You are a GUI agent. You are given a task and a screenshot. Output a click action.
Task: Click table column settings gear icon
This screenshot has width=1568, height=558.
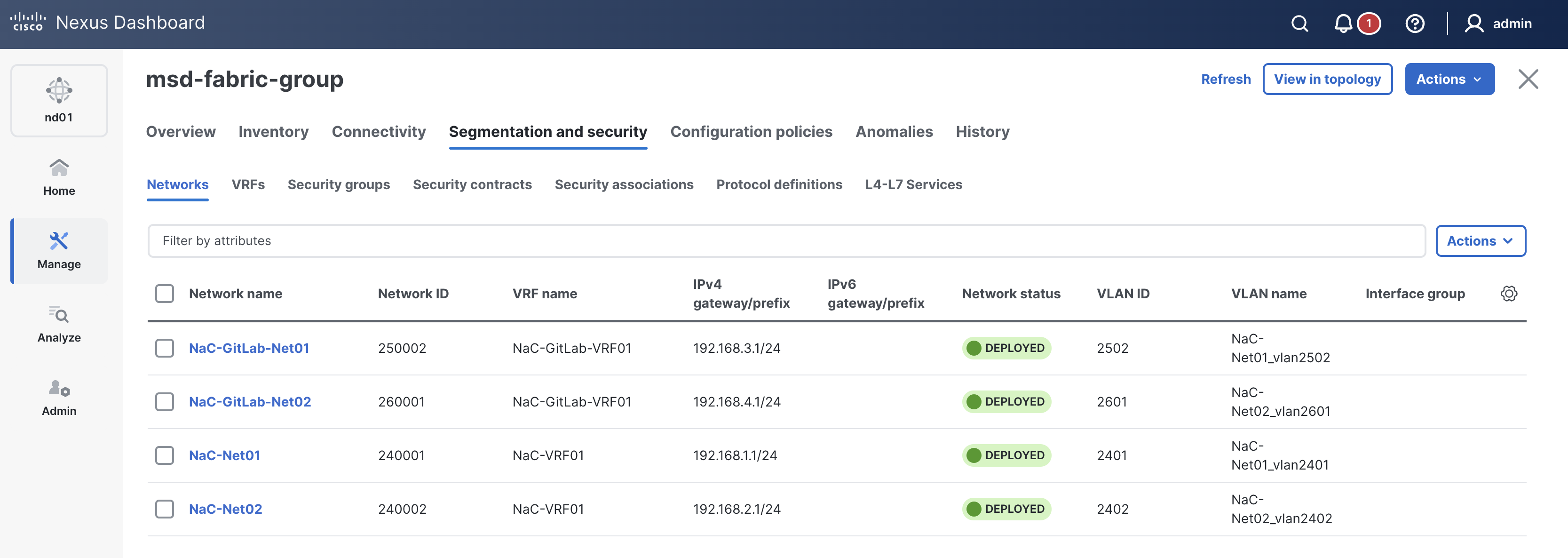(1508, 294)
